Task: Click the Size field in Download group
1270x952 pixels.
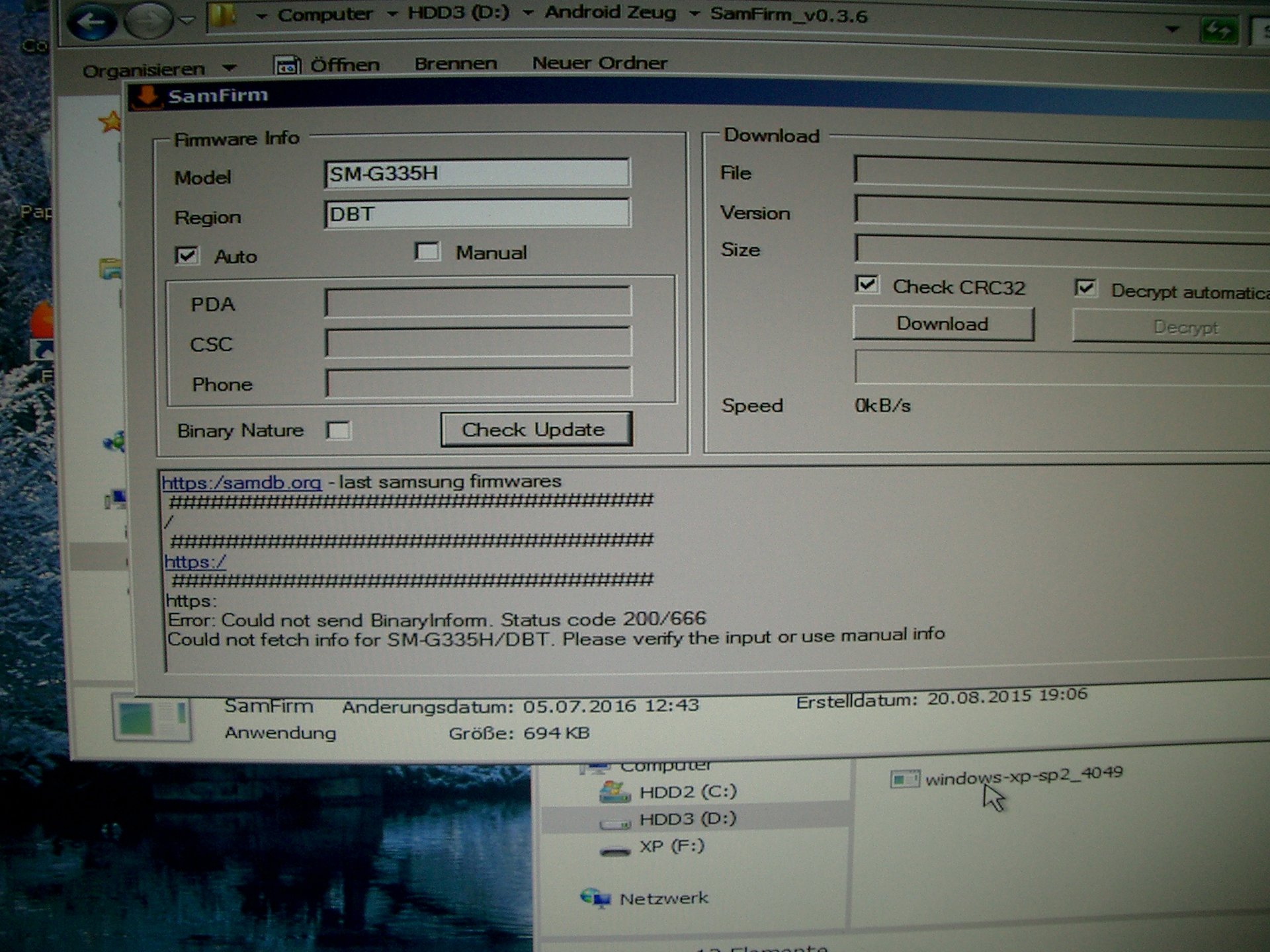Action: coord(1062,250)
